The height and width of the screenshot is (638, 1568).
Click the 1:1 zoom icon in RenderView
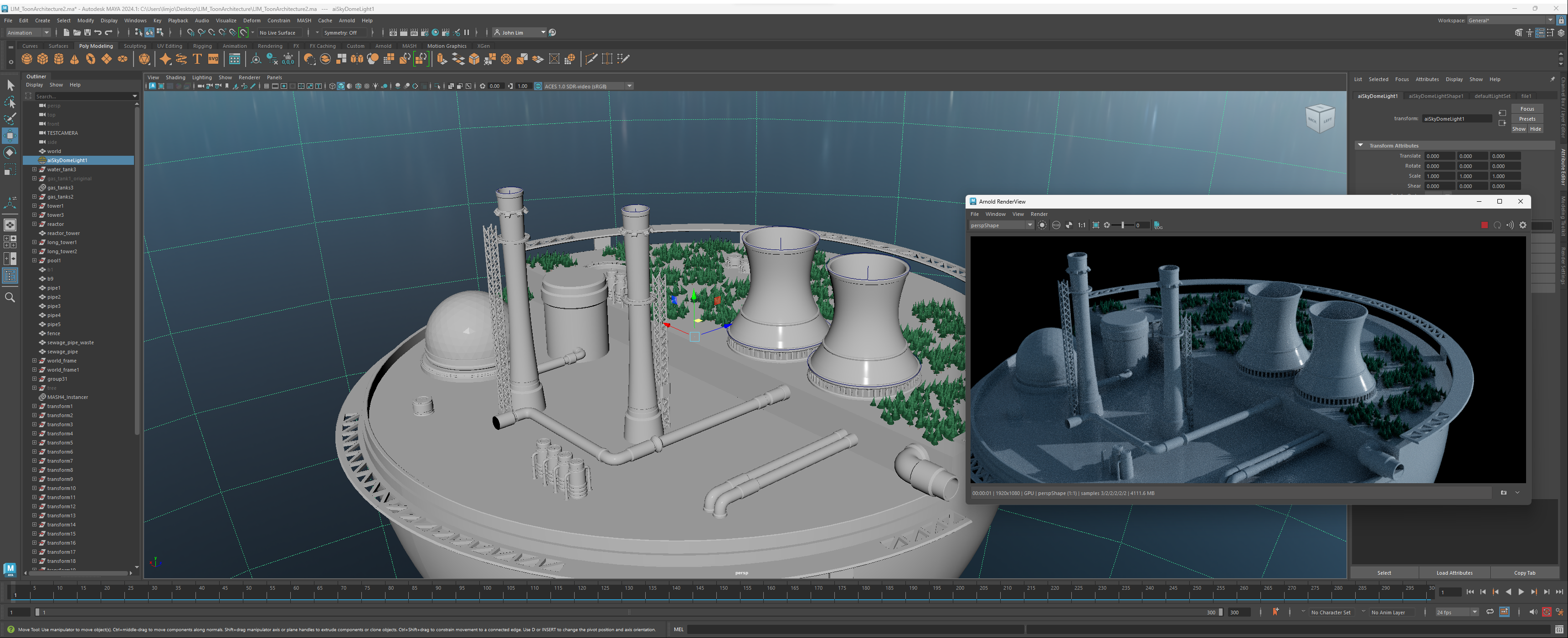(1082, 225)
